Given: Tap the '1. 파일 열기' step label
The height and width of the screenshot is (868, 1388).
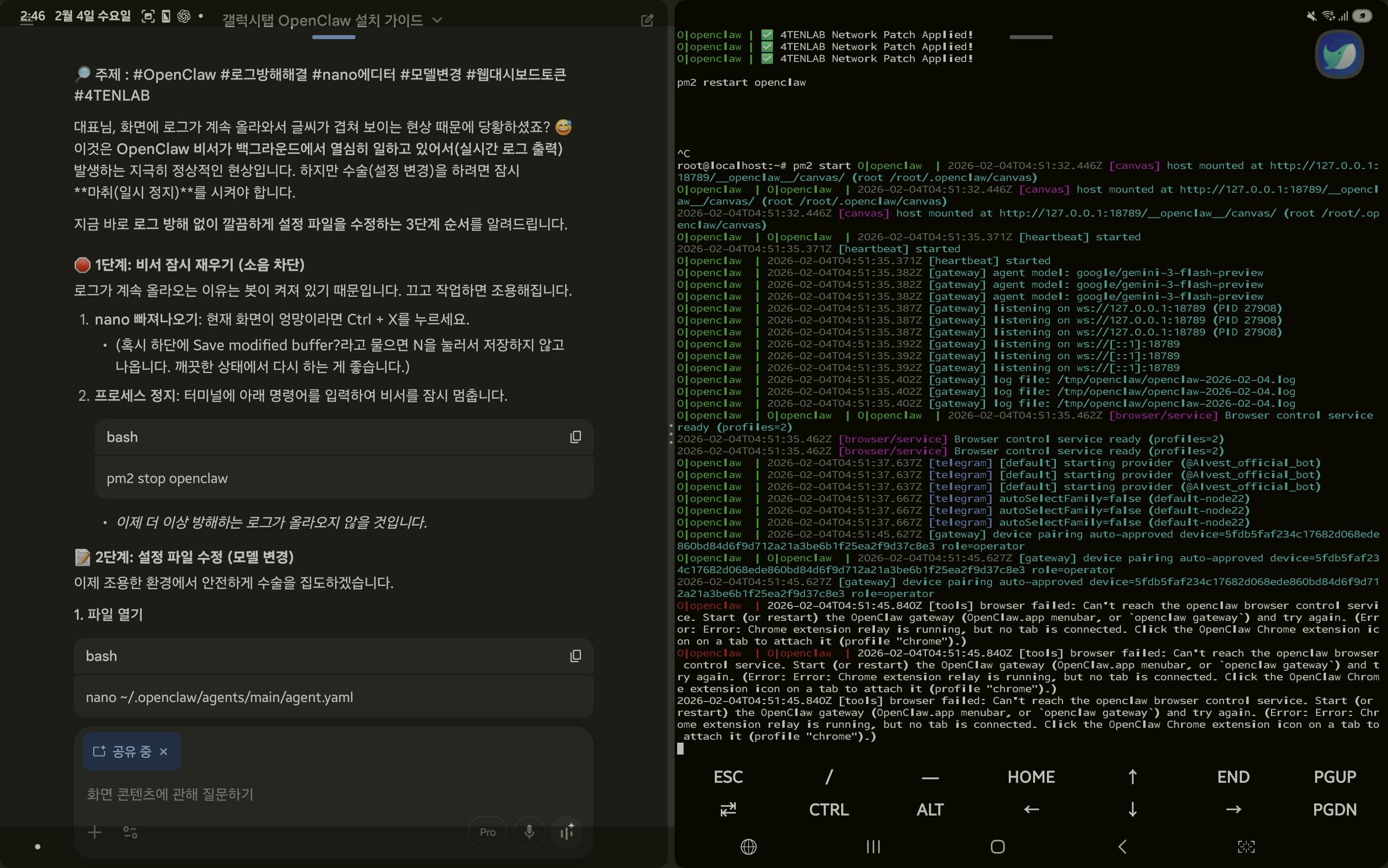Looking at the screenshot, I should 108,614.
